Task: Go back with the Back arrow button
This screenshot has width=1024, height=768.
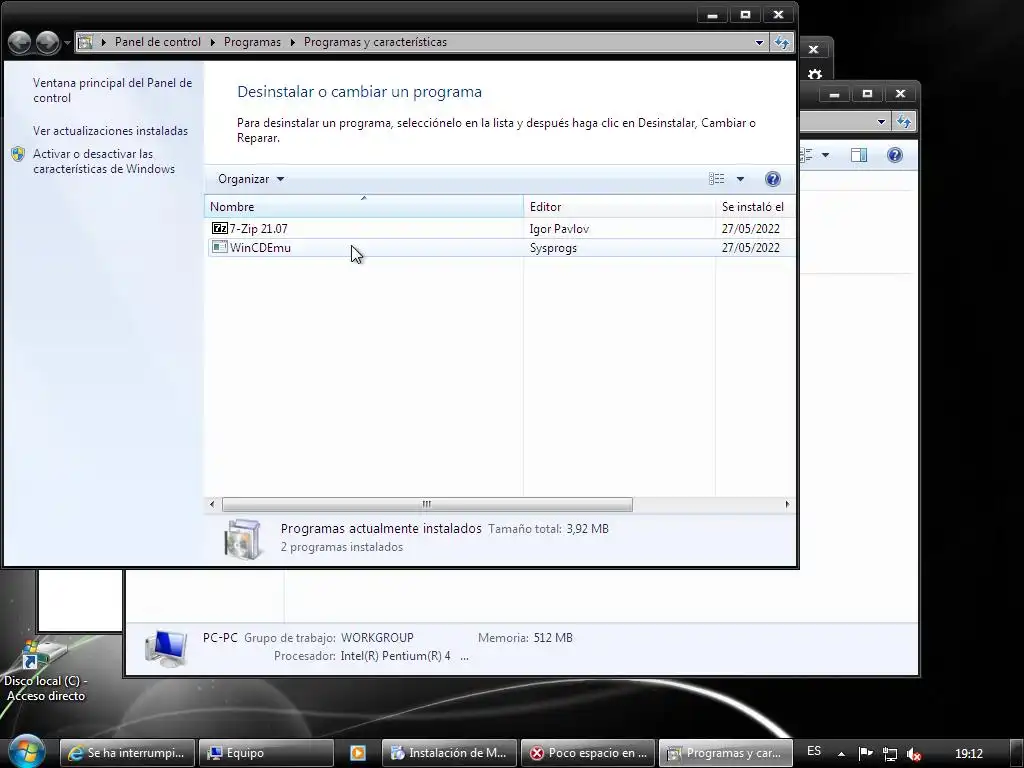Action: (20, 42)
